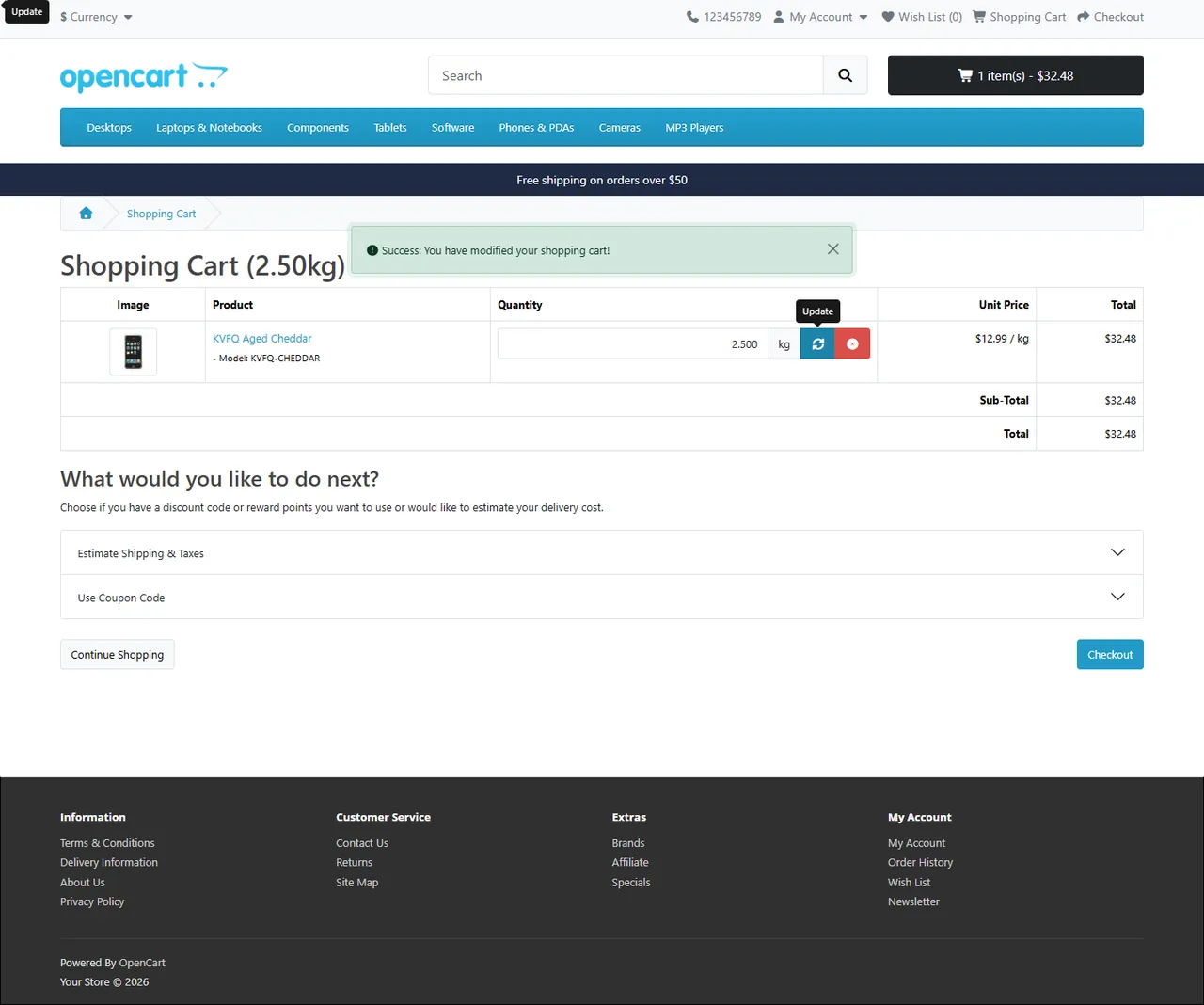Expand the My Account top menu
Image resolution: width=1204 pixels, height=1005 pixels.
tap(820, 17)
